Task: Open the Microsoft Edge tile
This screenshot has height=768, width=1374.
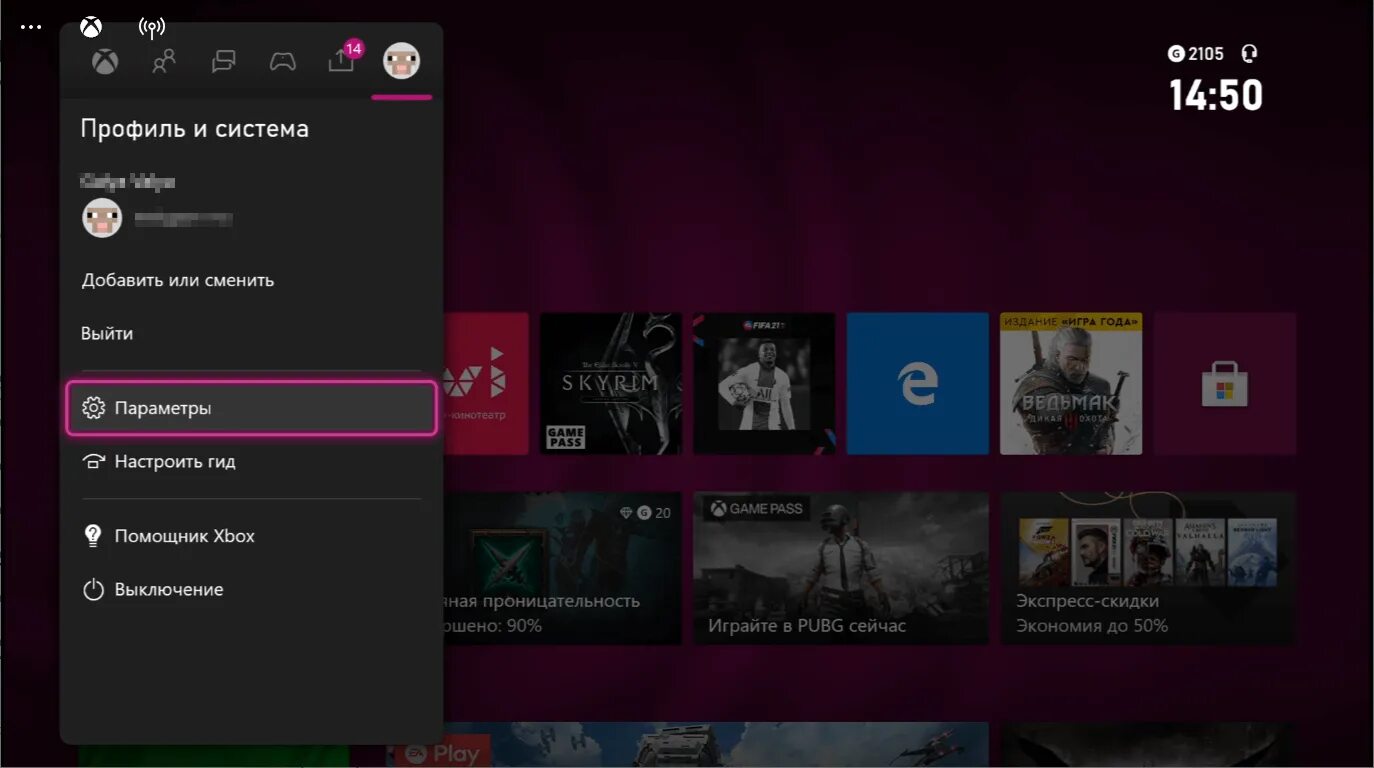Action: point(918,384)
